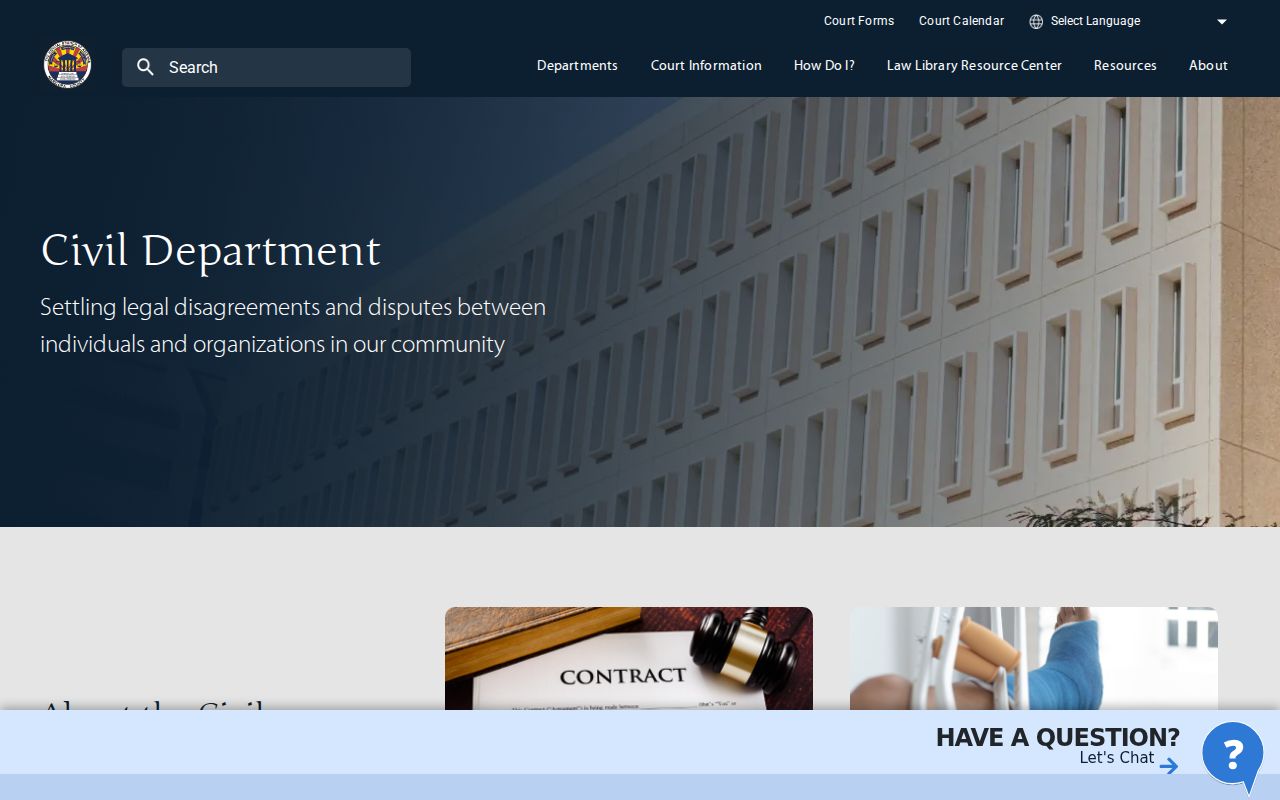
Task: Open the About menu
Action: coord(1208,65)
